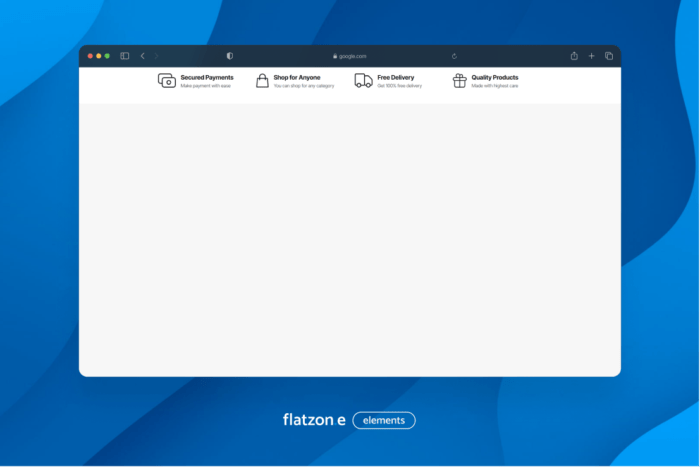Click the padlock icon in the address bar
The height and width of the screenshot is (467, 700).
pos(335,56)
